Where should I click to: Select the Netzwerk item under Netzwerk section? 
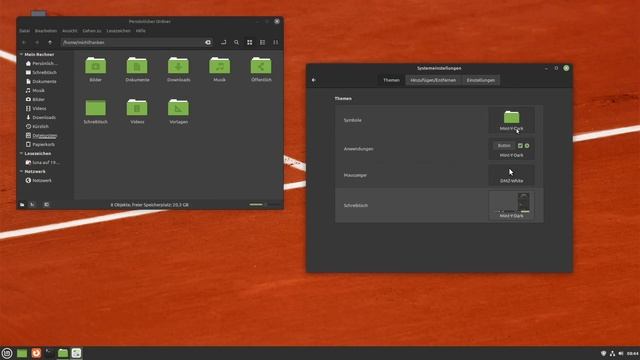tap(41, 180)
